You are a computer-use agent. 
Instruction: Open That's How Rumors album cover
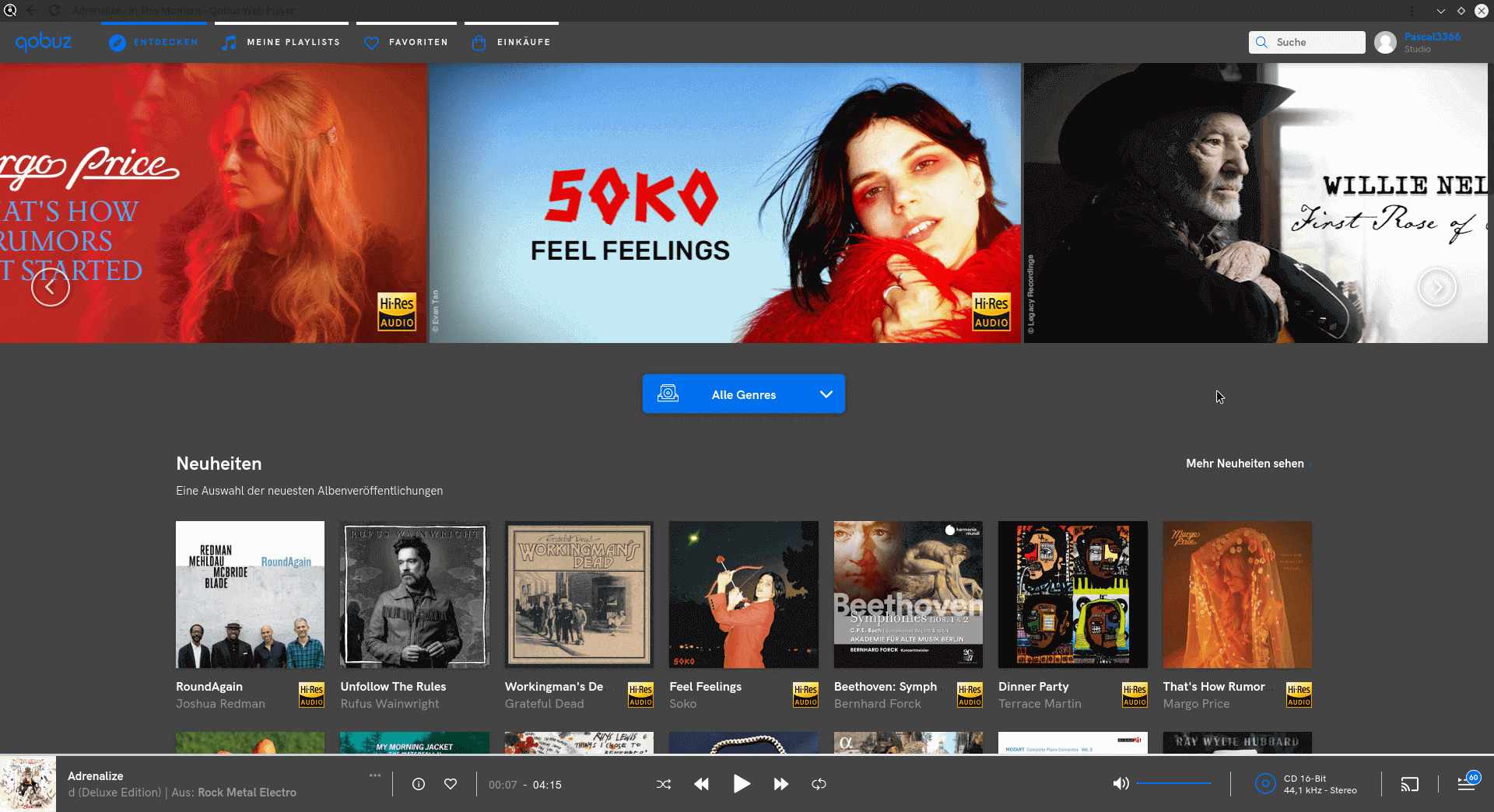(x=1237, y=594)
